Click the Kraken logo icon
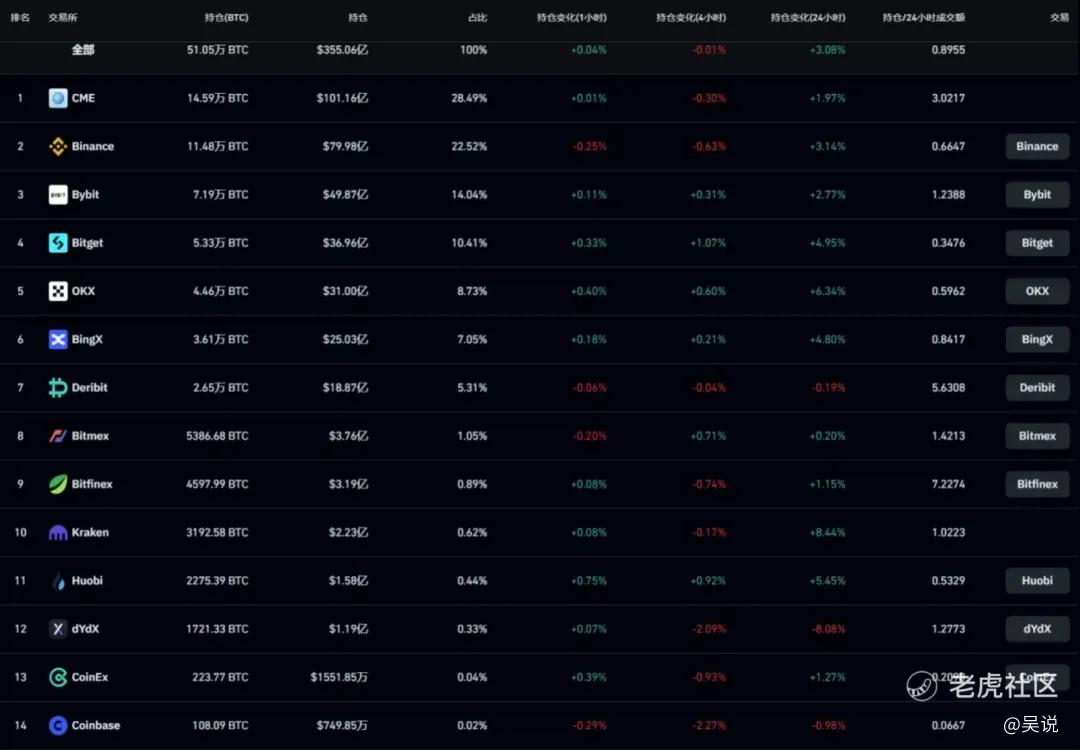 click(x=58, y=533)
